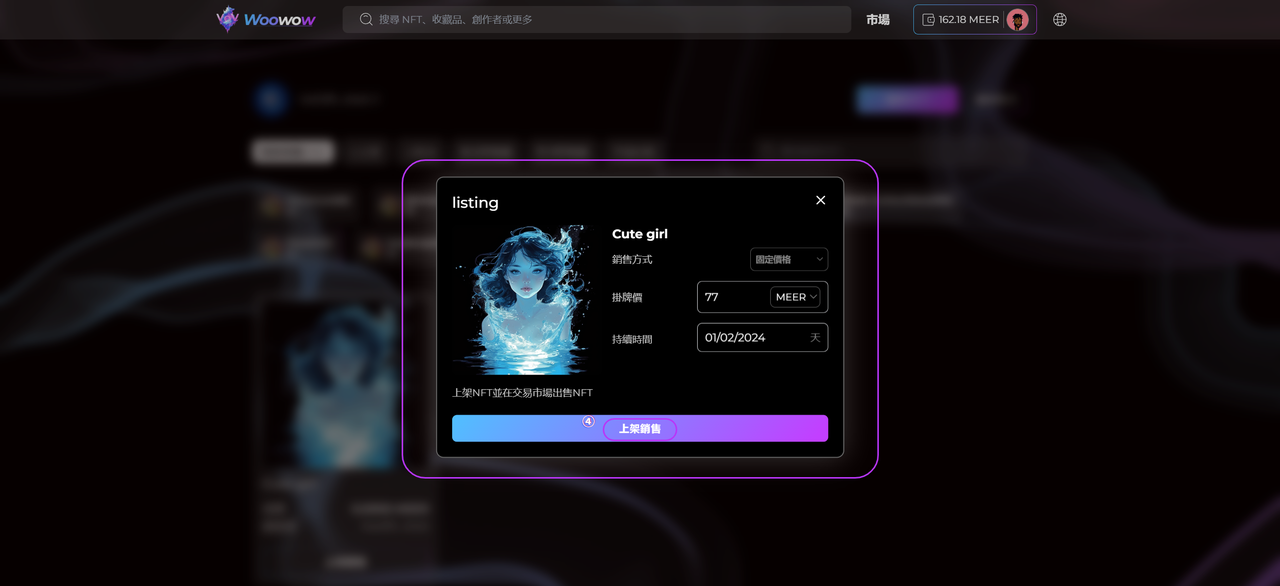Click the 上架NFT並在交易市場出售NFT description
Image resolution: width=1280 pixels, height=586 pixels.
523,393
